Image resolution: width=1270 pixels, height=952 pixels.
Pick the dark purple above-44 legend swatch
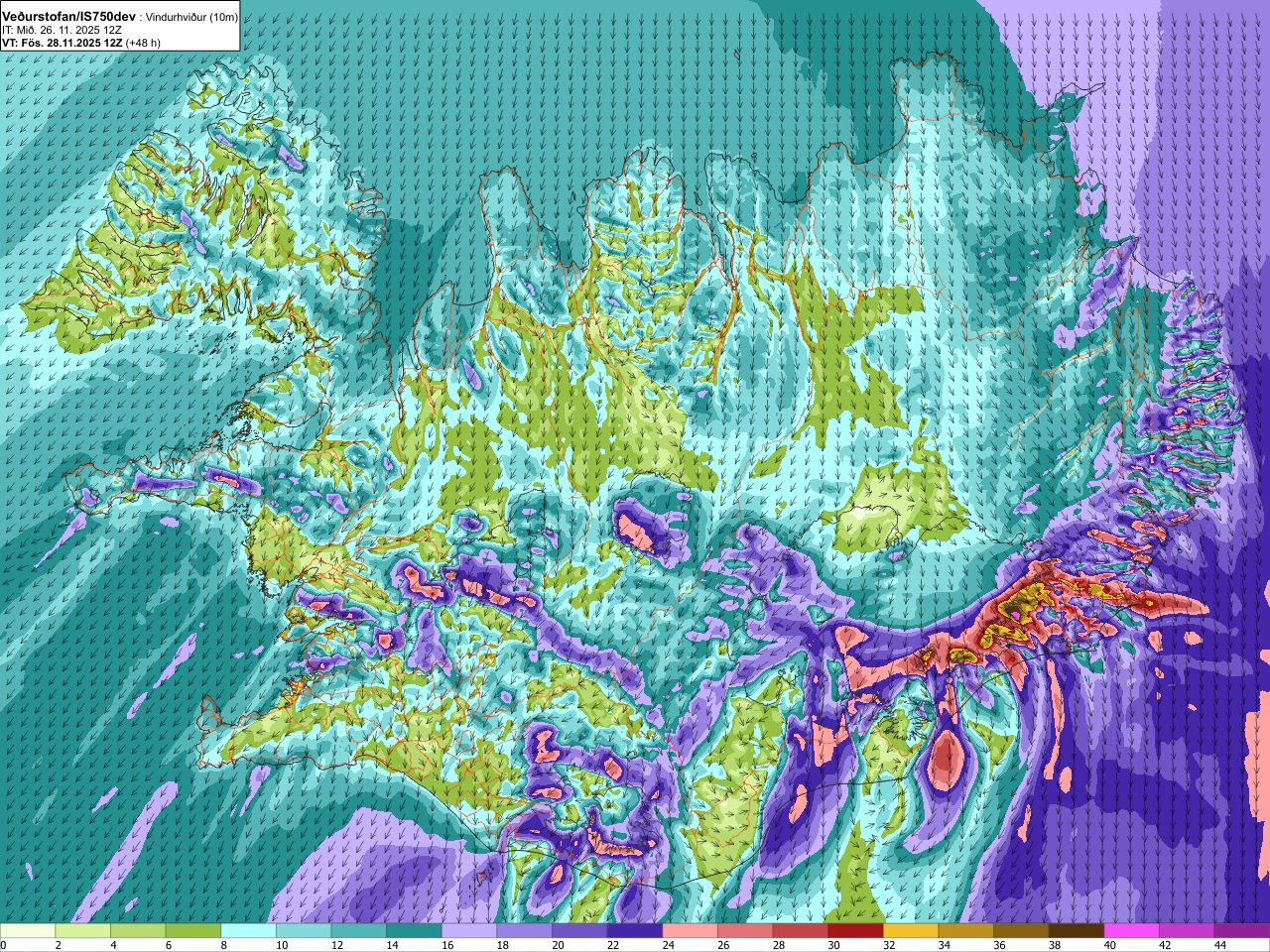(x=1242, y=931)
